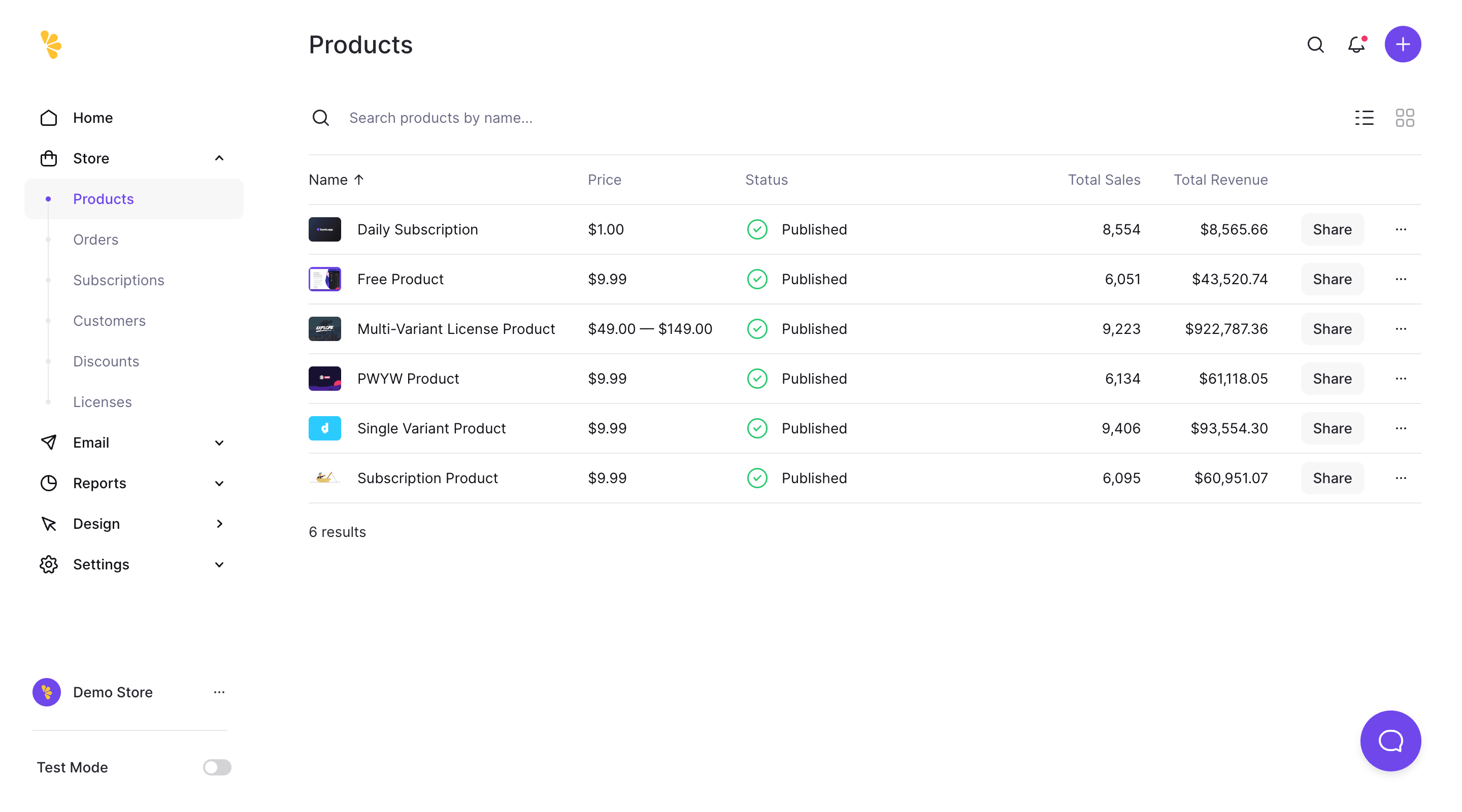Click the Store bag icon
The image size is (1462, 812).
(49, 158)
